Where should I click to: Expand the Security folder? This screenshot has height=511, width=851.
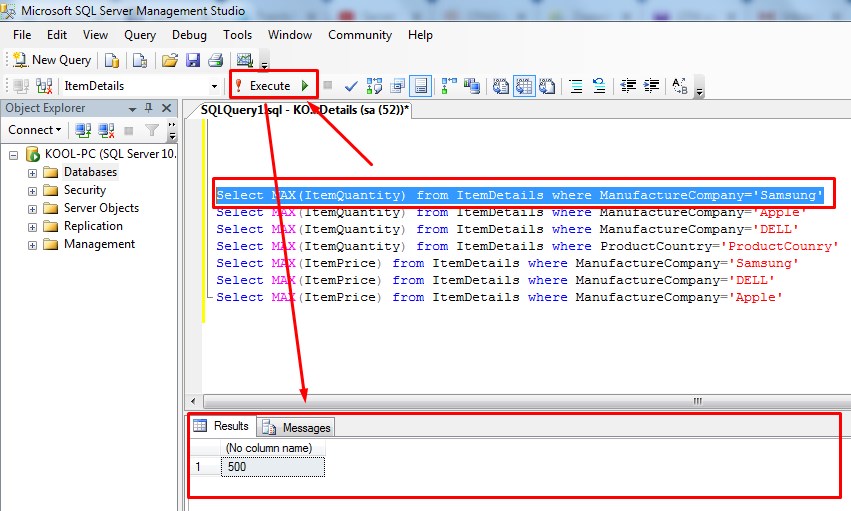(x=33, y=191)
